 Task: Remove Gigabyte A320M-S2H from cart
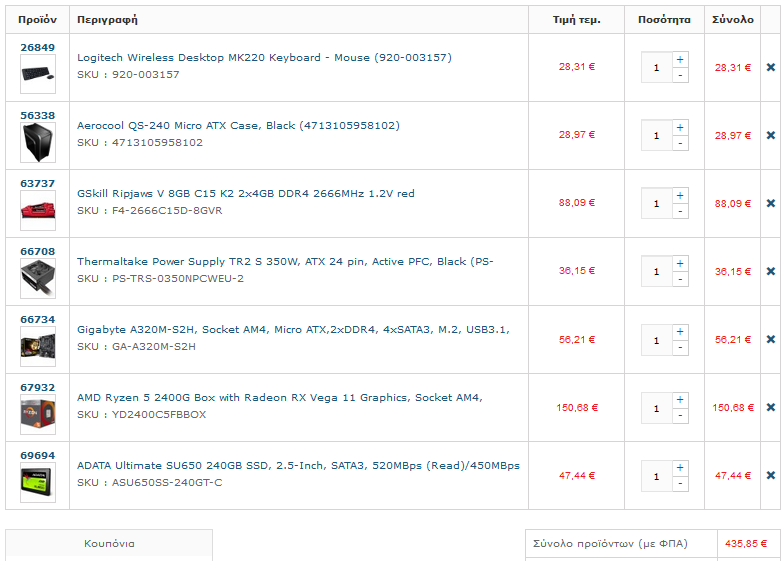(770, 340)
